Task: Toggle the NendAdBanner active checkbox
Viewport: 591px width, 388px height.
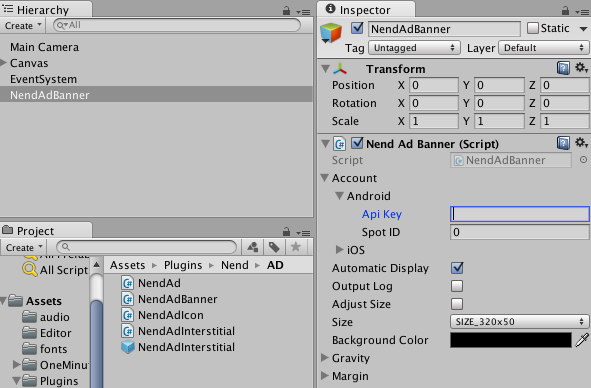Action: tap(357, 28)
